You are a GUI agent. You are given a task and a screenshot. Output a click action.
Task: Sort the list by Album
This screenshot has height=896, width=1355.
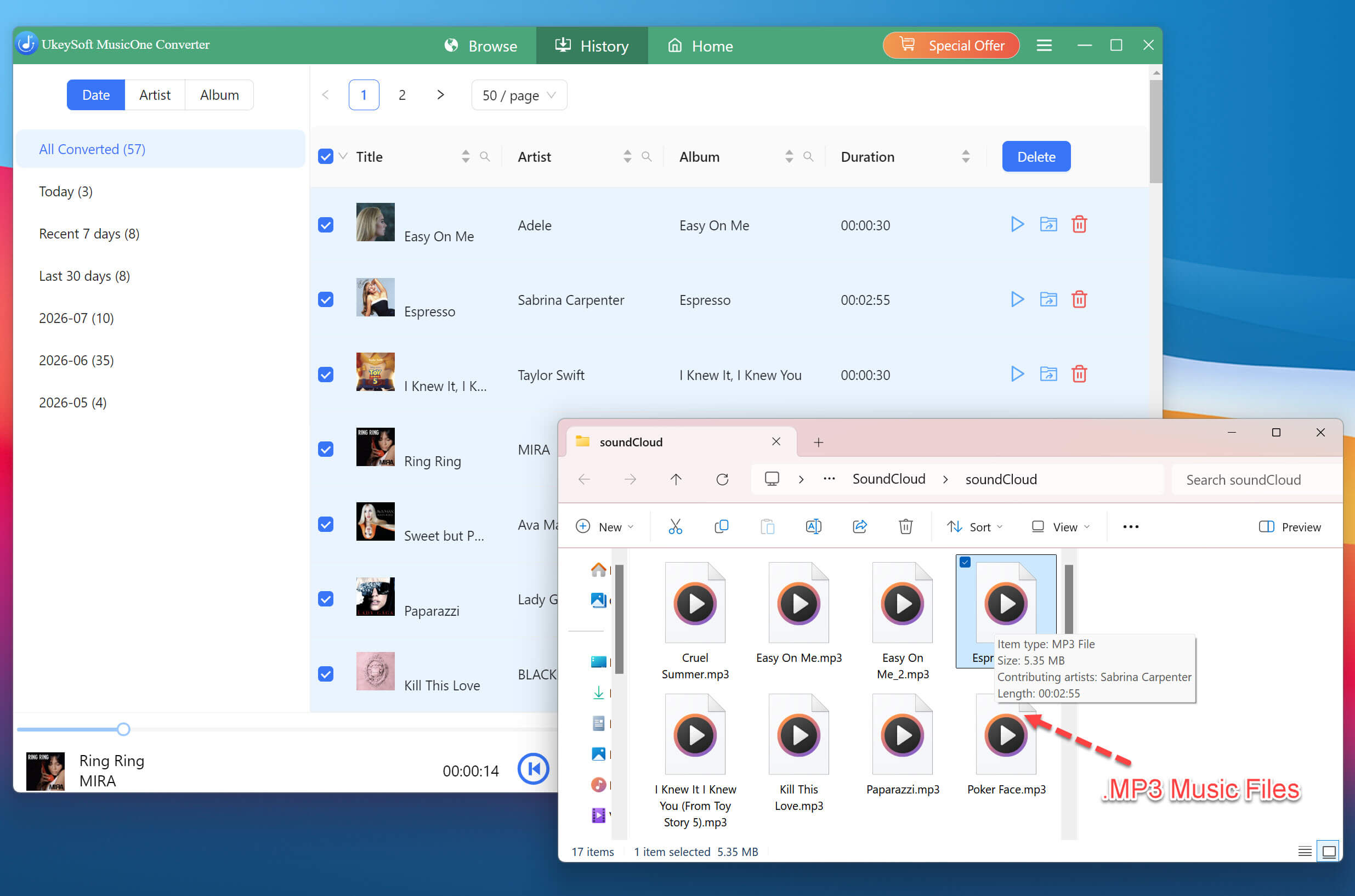(x=789, y=157)
